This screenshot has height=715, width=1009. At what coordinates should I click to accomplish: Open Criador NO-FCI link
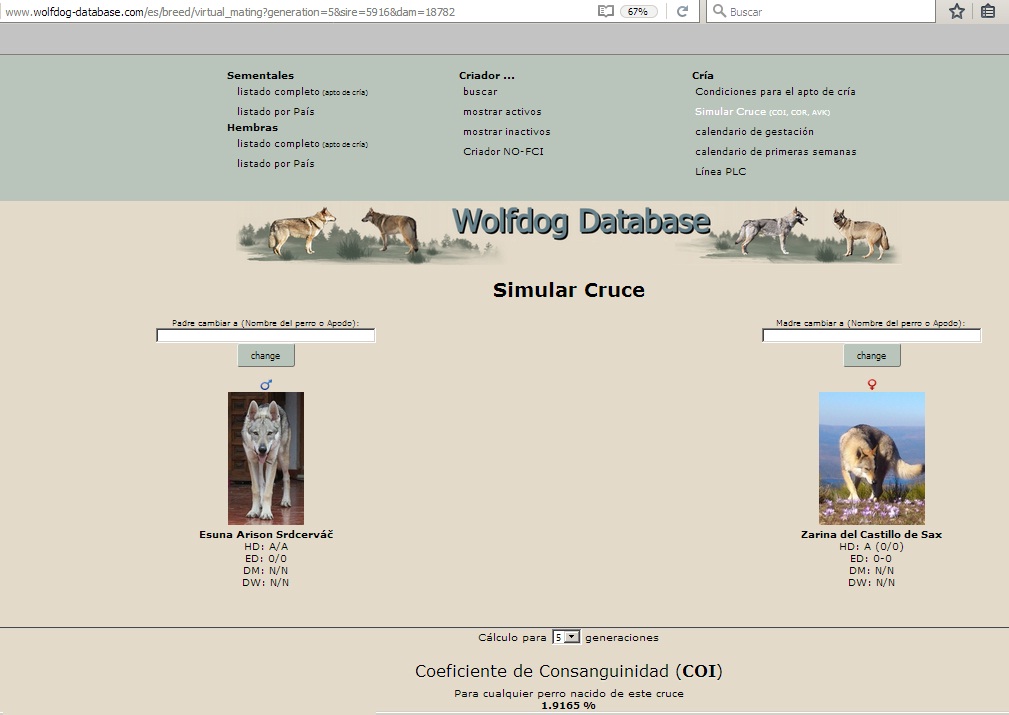pos(503,152)
